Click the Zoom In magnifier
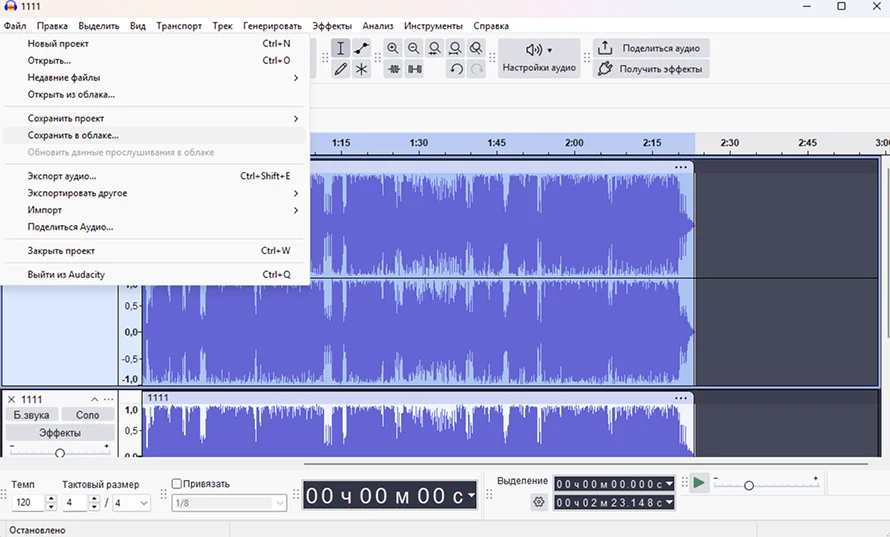Viewport: 890px width, 537px height. (393, 48)
